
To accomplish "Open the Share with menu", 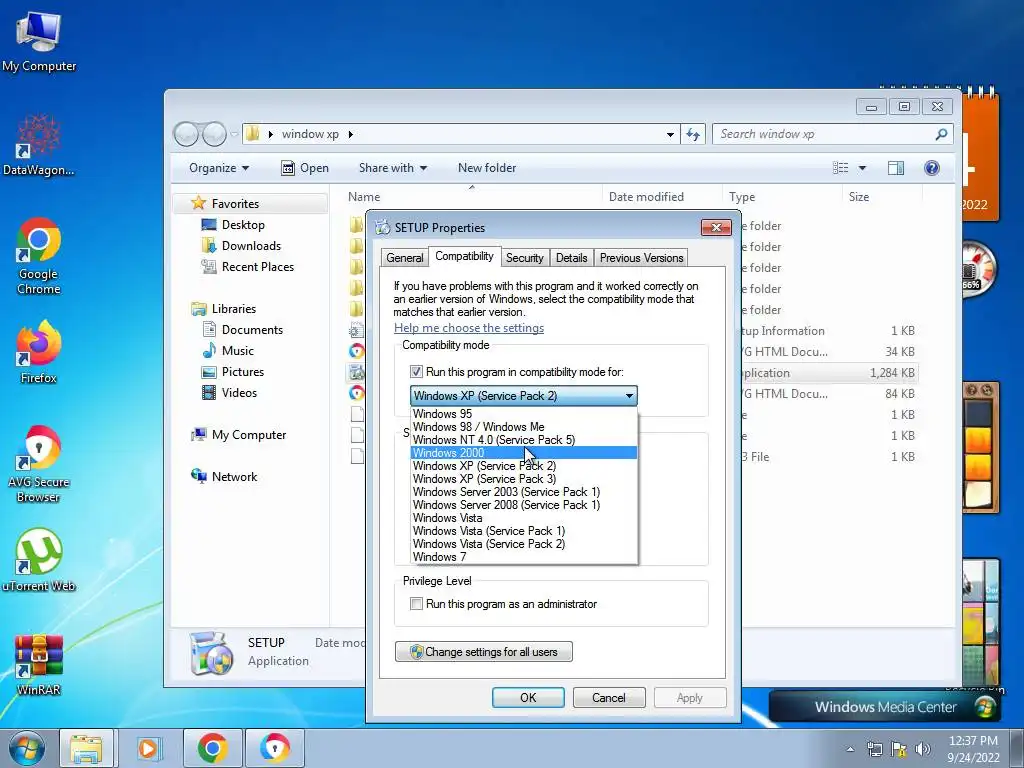I will 392,168.
